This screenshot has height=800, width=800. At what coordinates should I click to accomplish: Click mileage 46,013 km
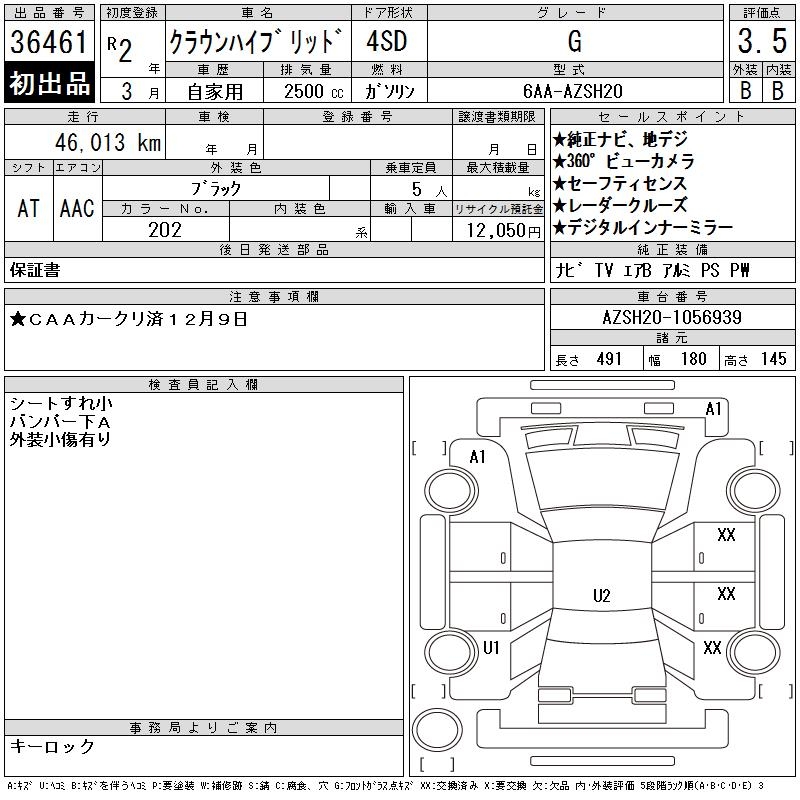108,142
